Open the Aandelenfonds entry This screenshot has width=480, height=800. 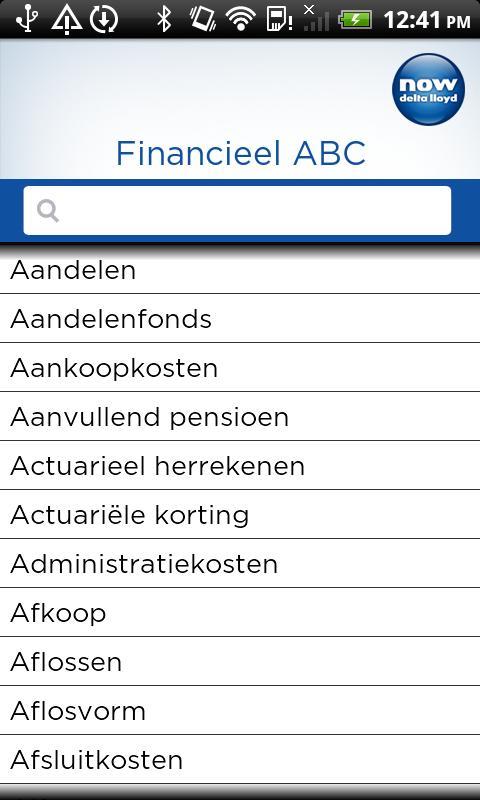tap(240, 318)
